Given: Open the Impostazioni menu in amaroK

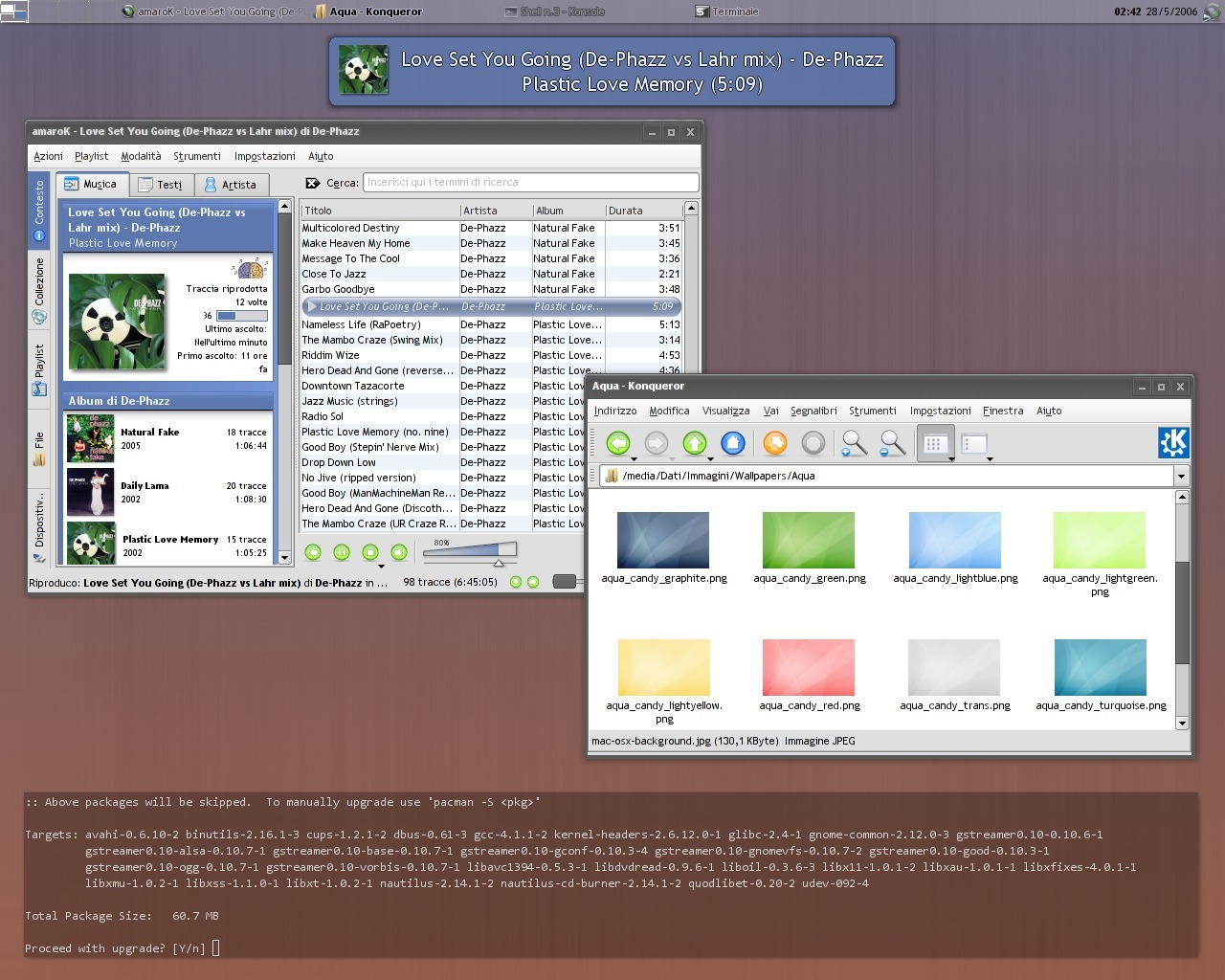Looking at the screenshot, I should pyautogui.click(x=264, y=156).
